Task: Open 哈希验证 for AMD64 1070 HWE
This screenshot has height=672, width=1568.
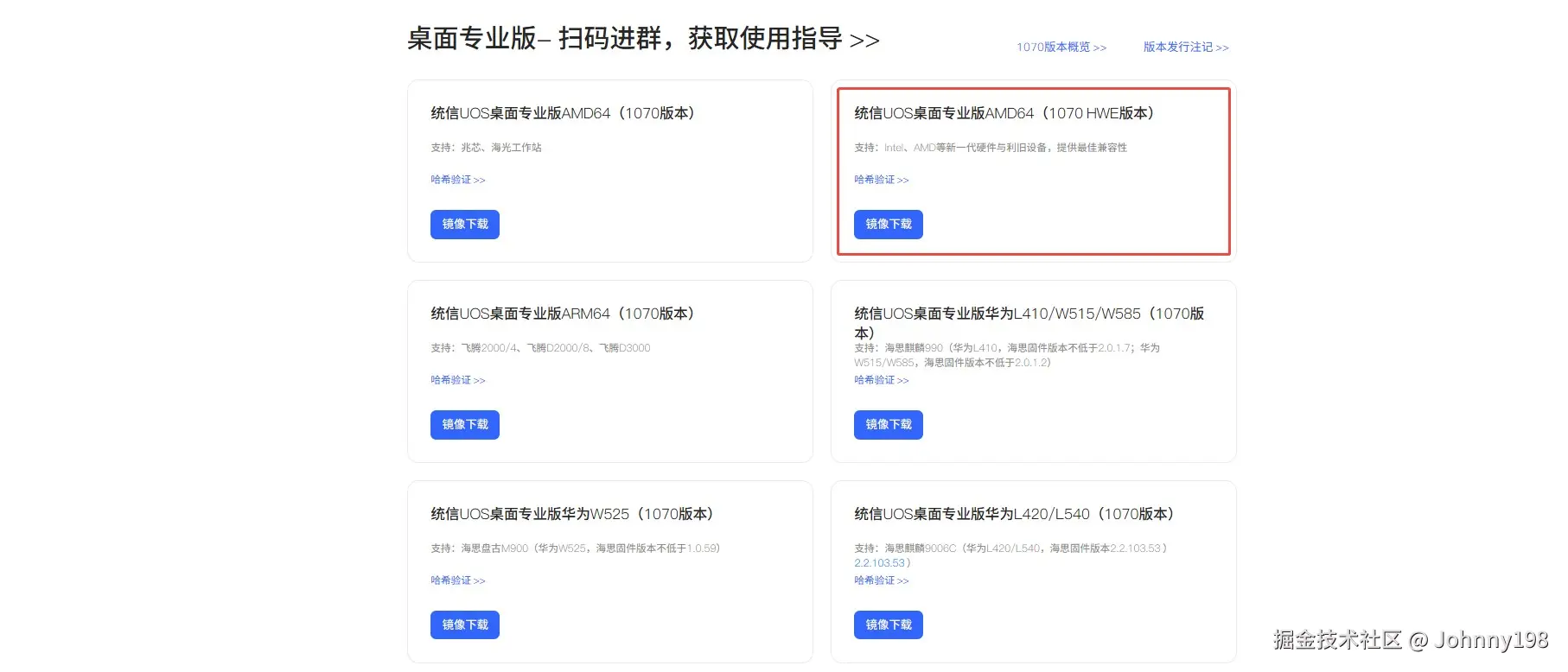Action: [882, 180]
